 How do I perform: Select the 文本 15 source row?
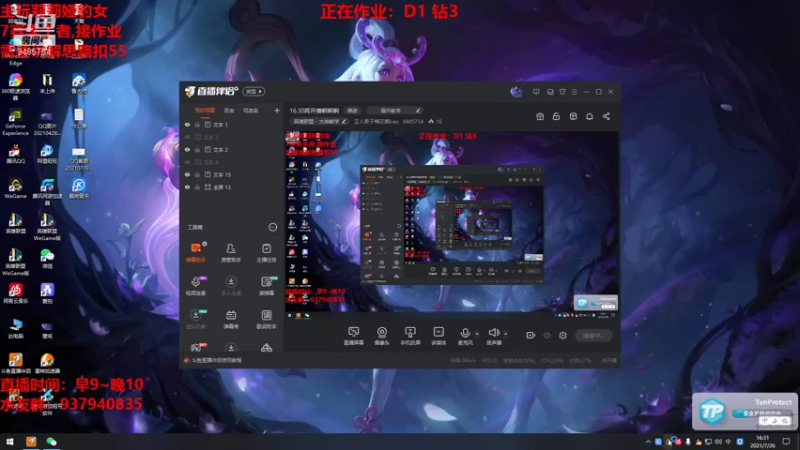[232, 174]
